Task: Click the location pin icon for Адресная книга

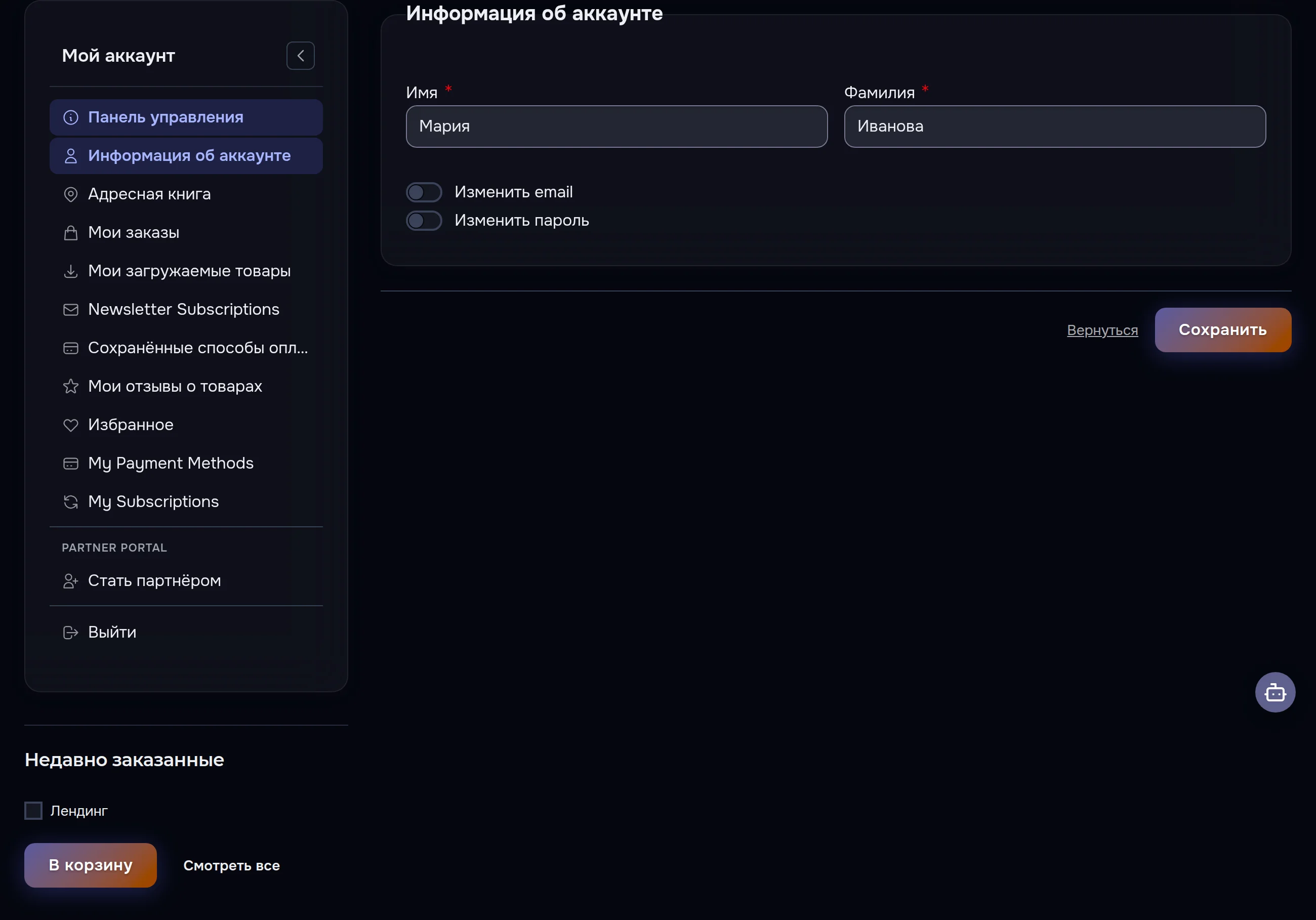Action: pyautogui.click(x=70, y=194)
